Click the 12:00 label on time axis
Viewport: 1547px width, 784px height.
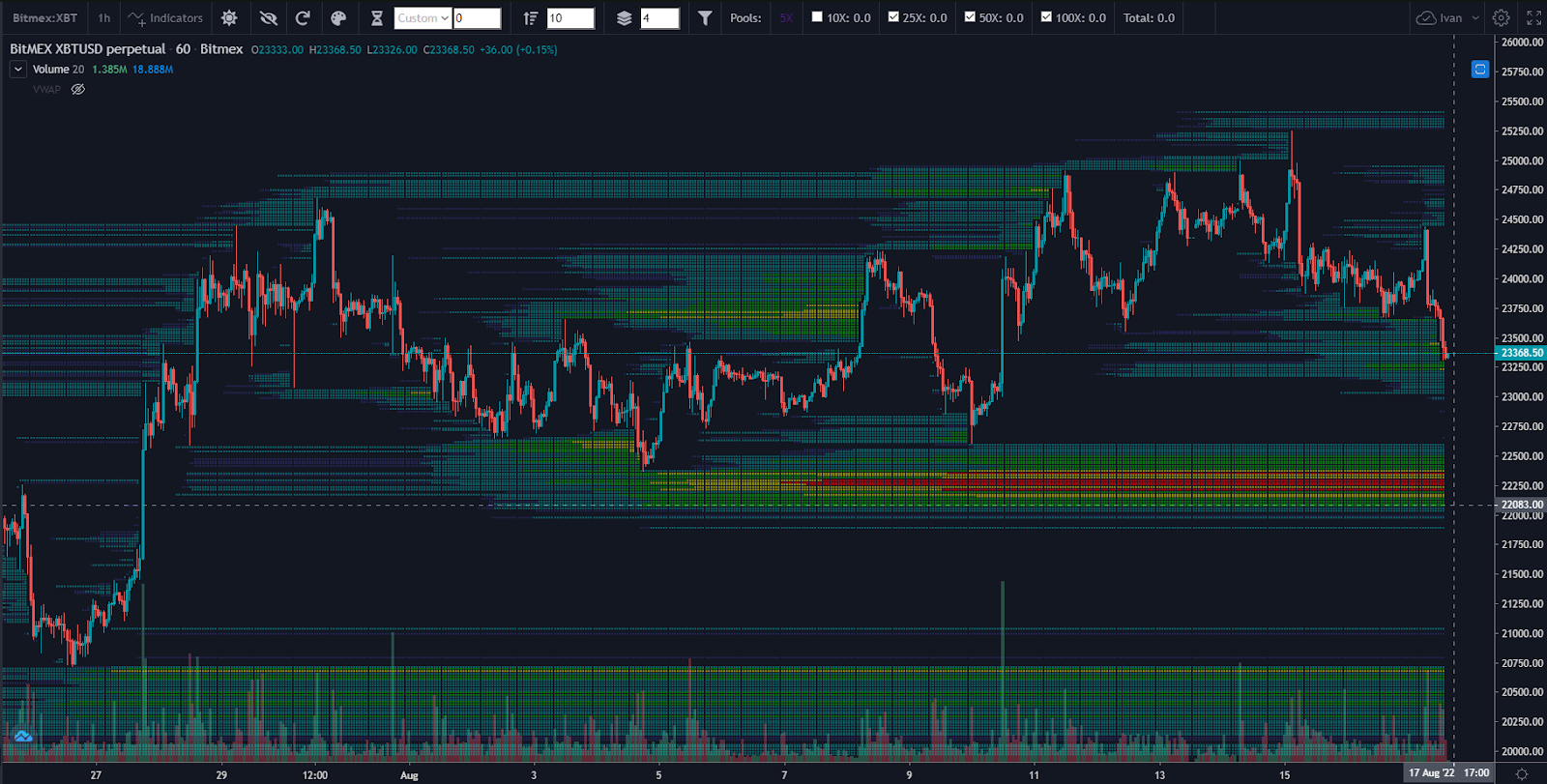(x=315, y=775)
